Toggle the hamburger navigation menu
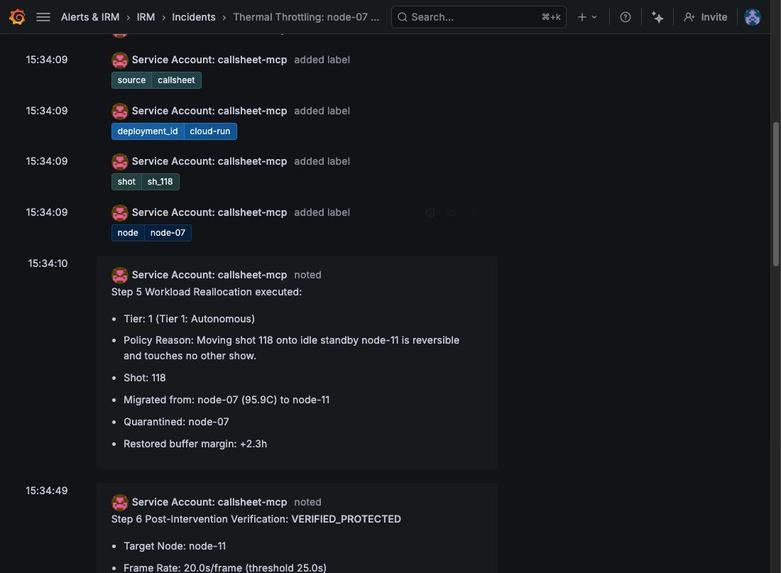 click(x=43, y=17)
